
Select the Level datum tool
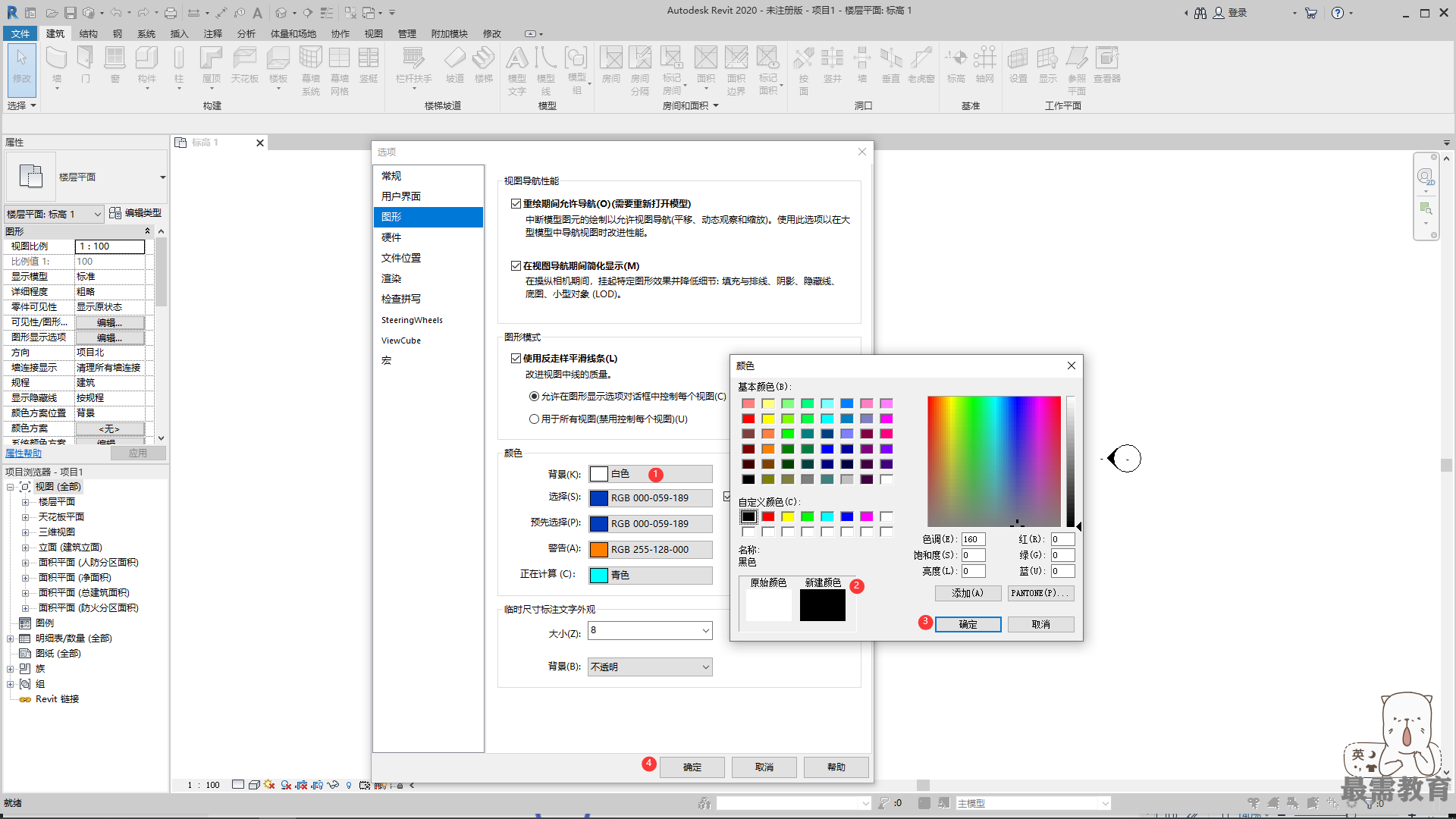pos(956,65)
